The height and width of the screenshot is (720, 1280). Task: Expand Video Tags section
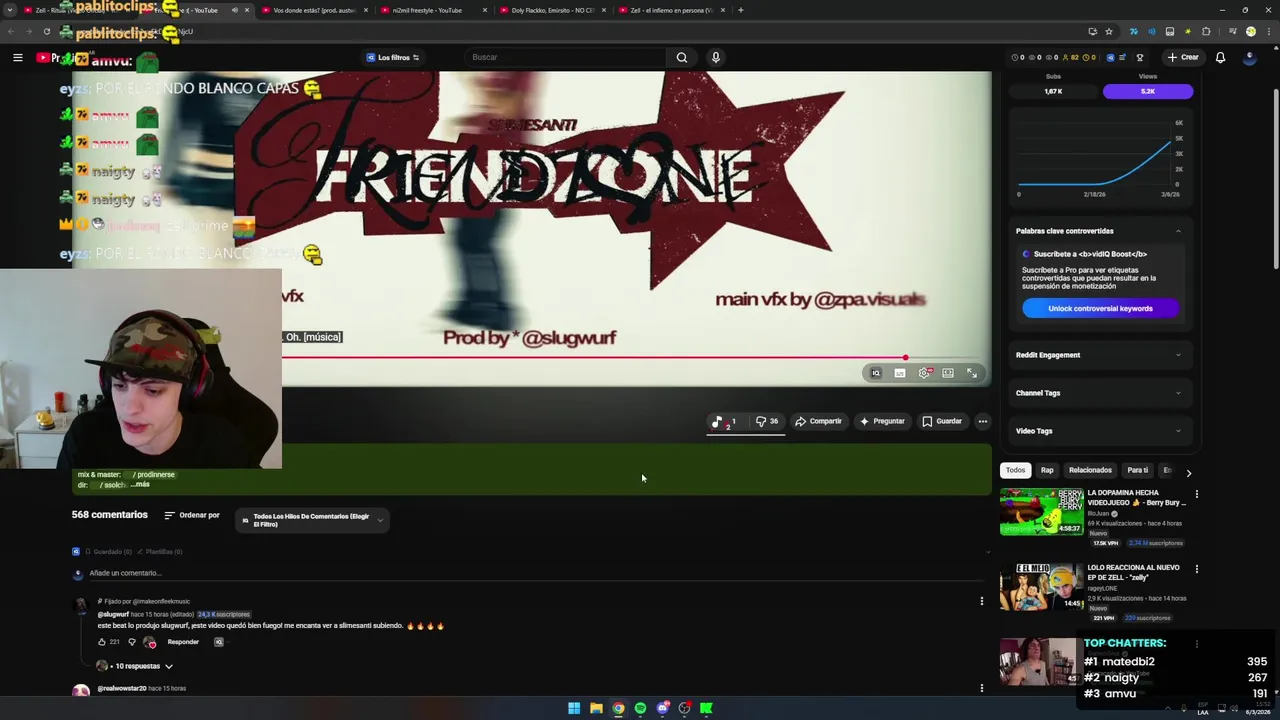(x=1098, y=431)
